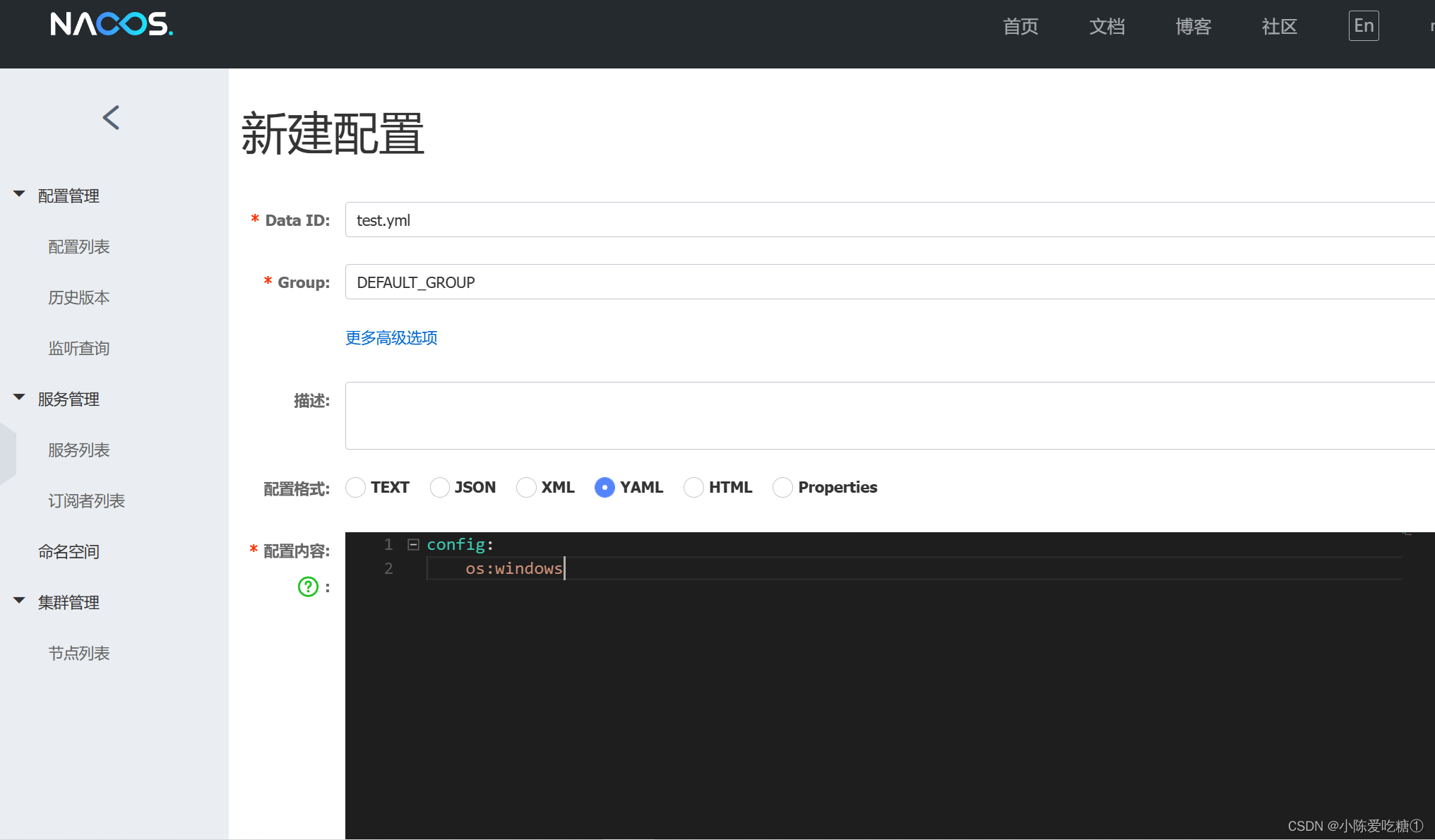1435x840 pixels.
Task: Select TEXT config format
Action: (x=356, y=487)
